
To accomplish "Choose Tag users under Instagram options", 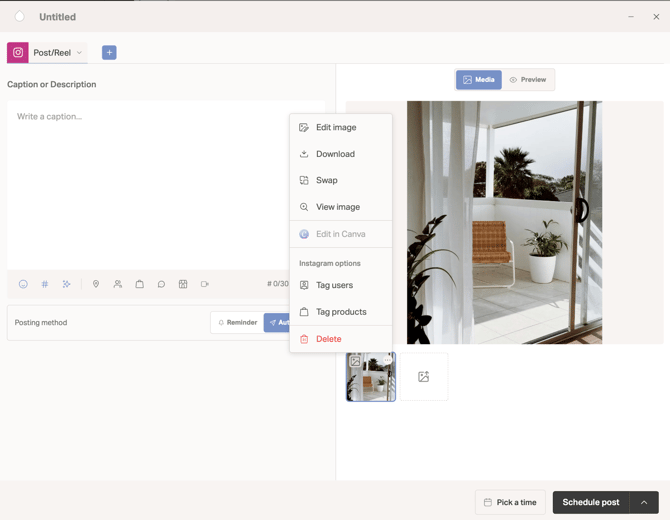I will point(341,285).
